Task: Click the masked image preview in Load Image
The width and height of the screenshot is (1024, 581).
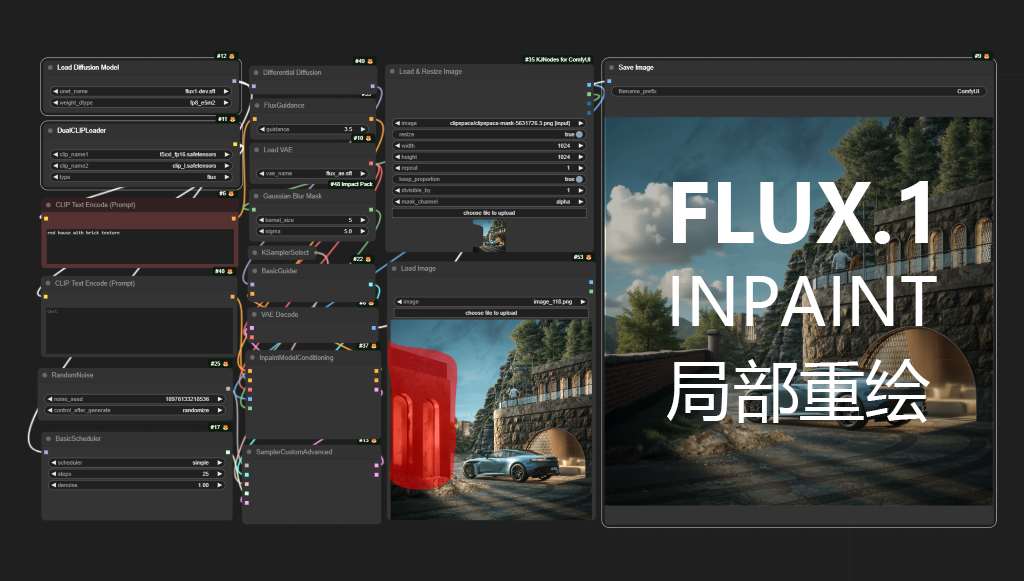Action: click(x=491, y=420)
